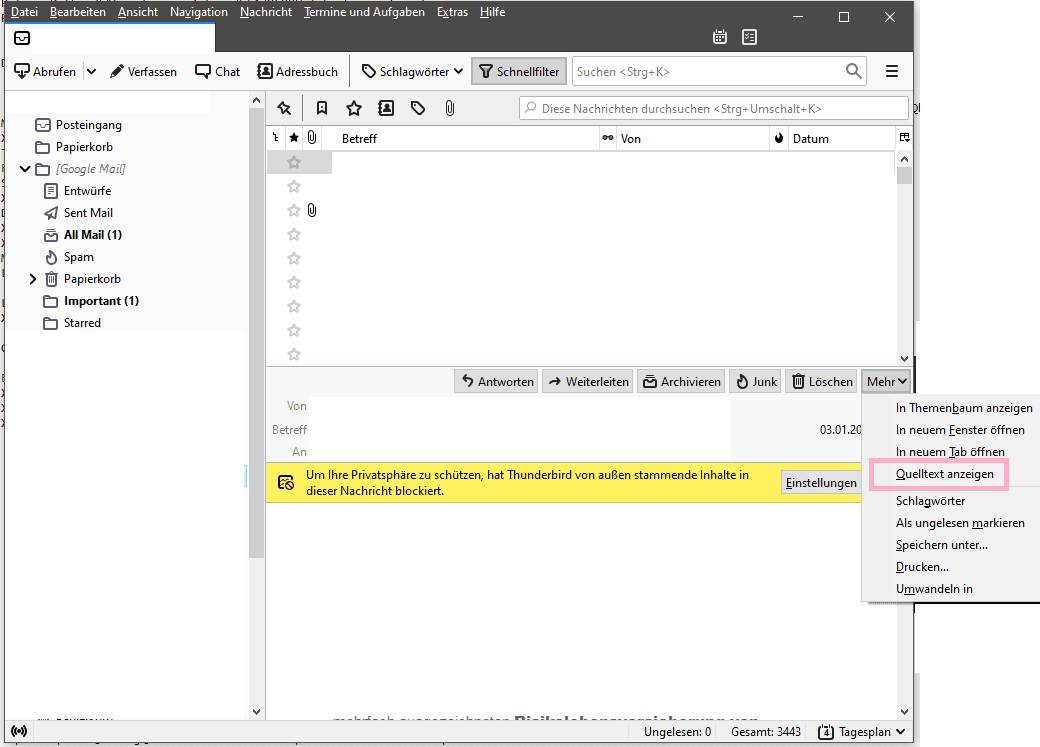Open the Adressbuch
This screenshot has height=747, width=1040.
(298, 72)
